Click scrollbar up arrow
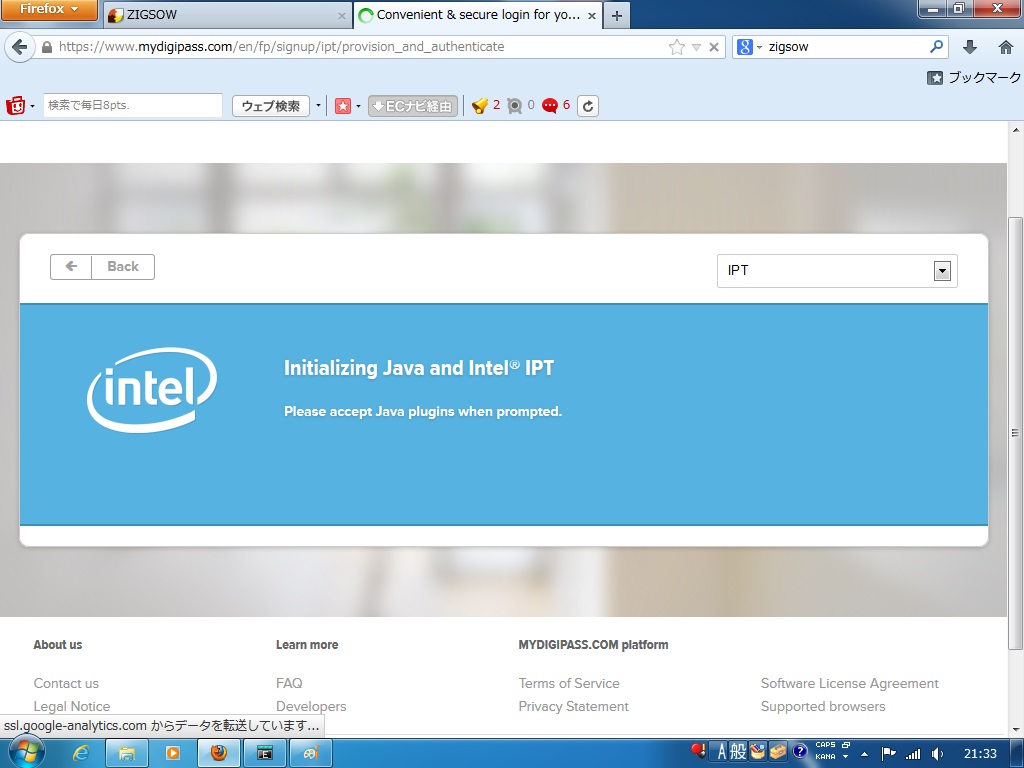This screenshot has width=1024, height=768. click(1016, 130)
